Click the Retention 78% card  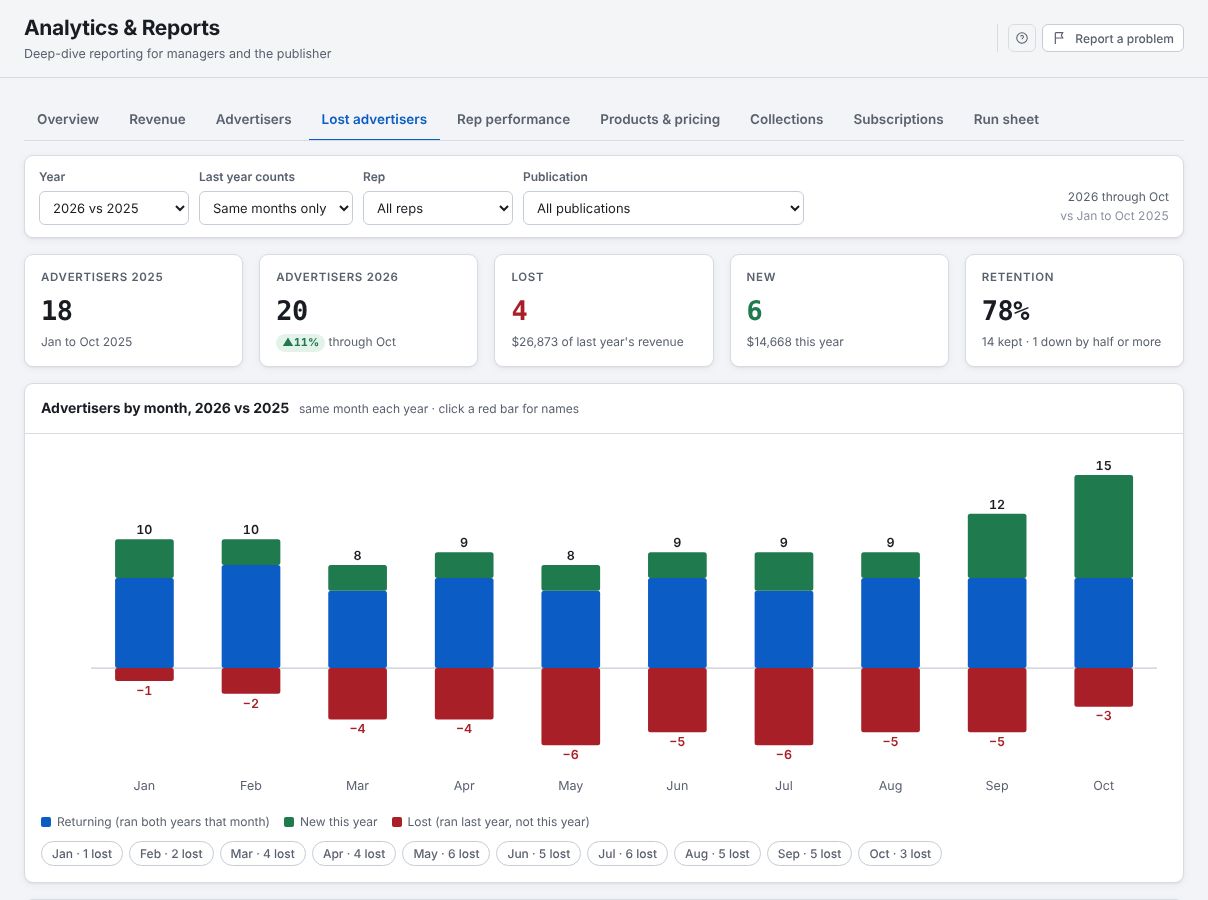coord(1074,311)
